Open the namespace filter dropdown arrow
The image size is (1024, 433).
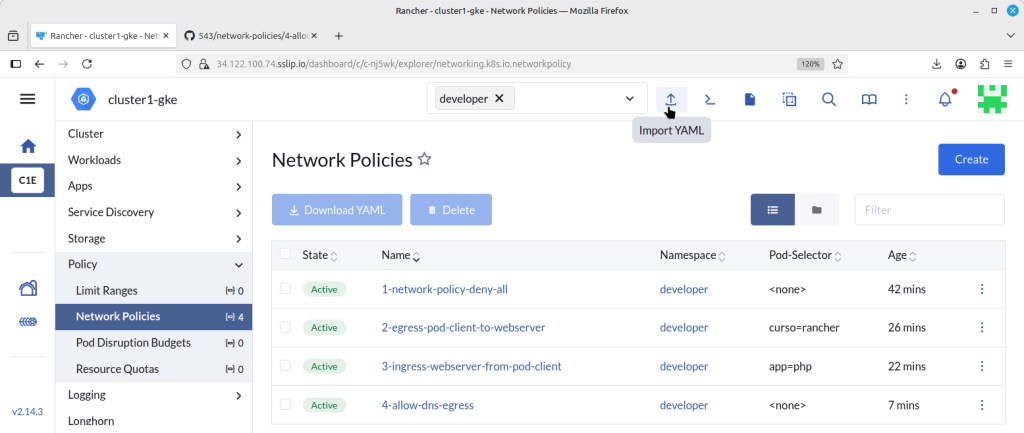630,99
